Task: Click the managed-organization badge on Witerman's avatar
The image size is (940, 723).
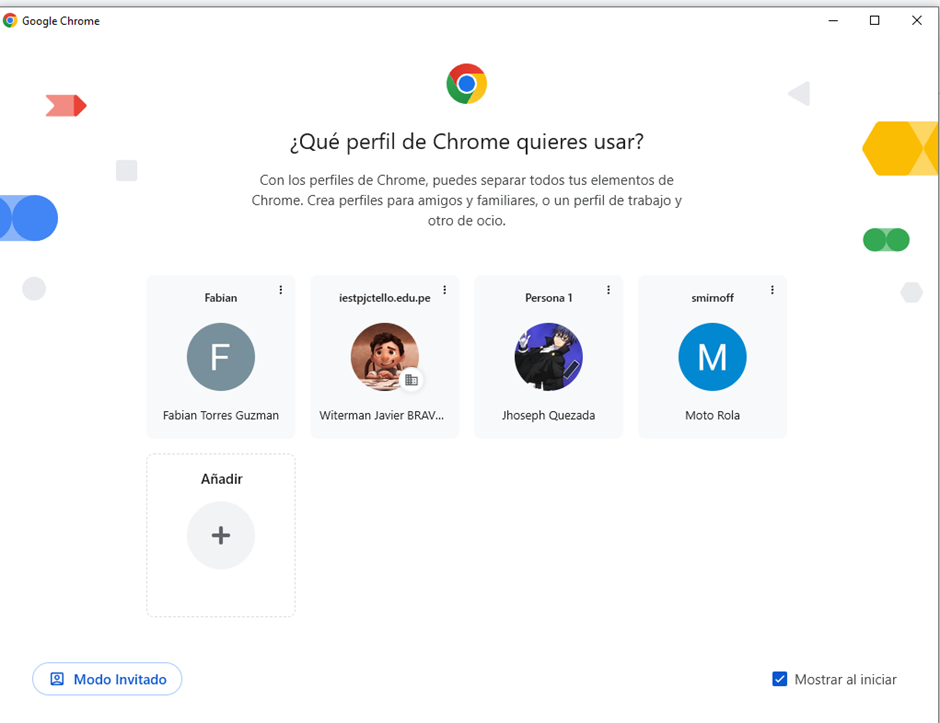Action: pyautogui.click(x=411, y=380)
